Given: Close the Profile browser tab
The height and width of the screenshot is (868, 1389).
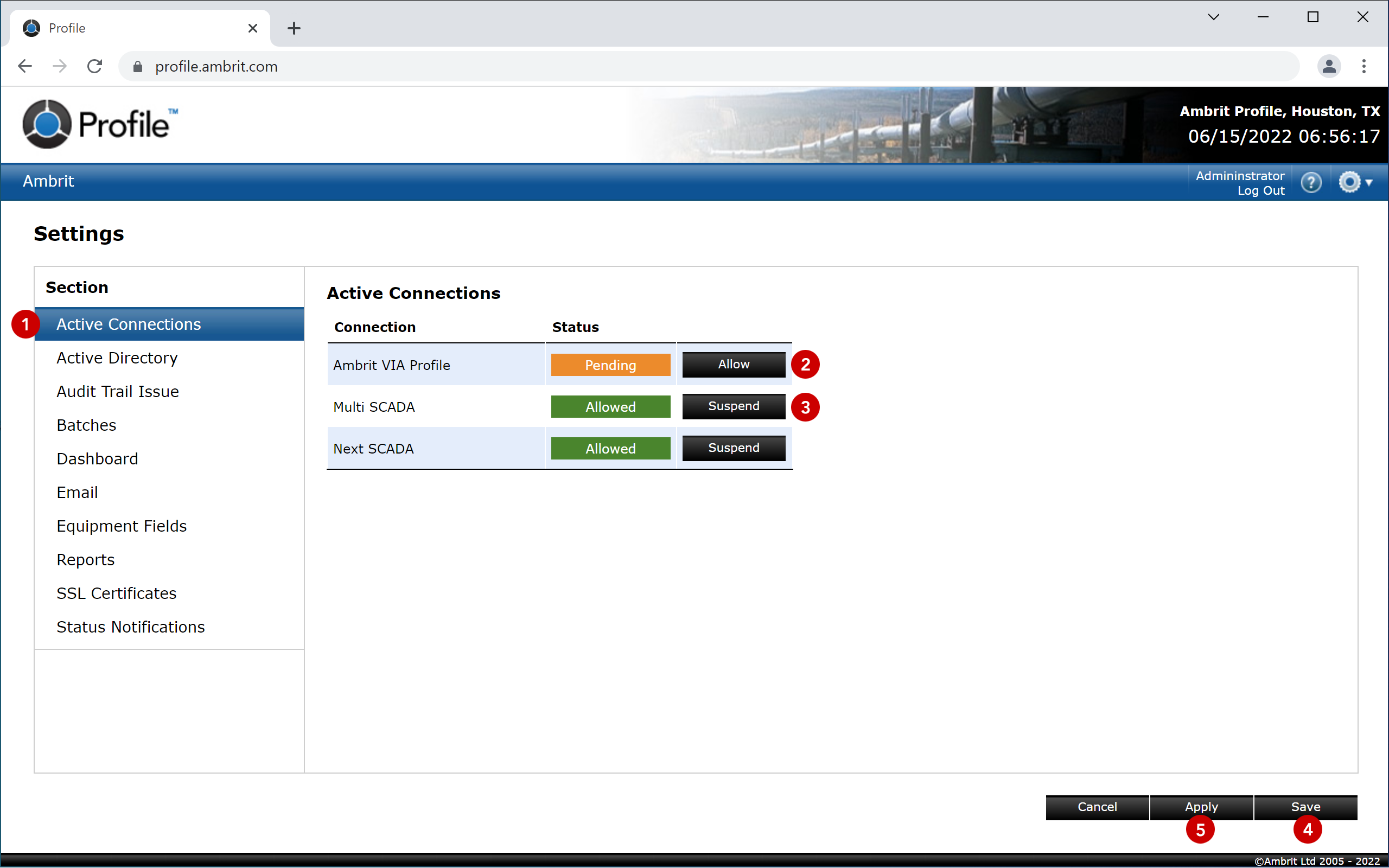Looking at the screenshot, I should pos(252,28).
